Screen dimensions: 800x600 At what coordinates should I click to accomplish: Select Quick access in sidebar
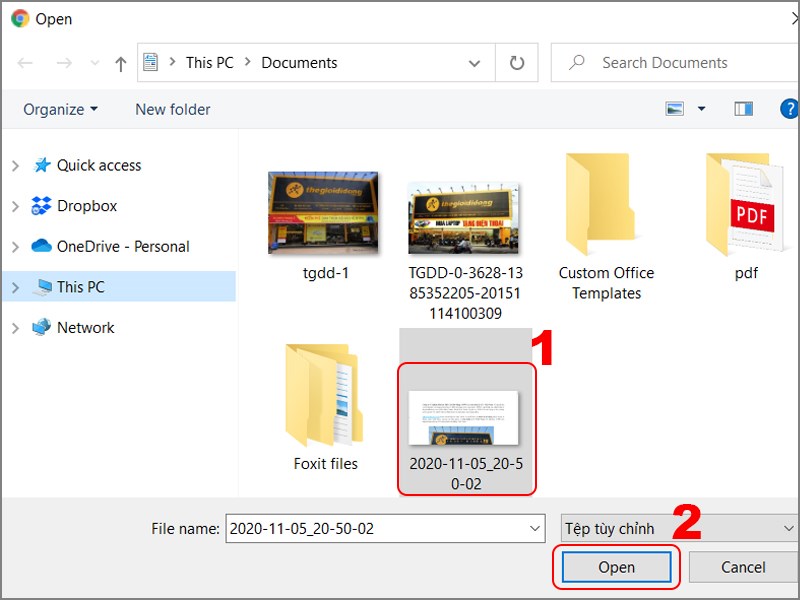[x=99, y=165]
